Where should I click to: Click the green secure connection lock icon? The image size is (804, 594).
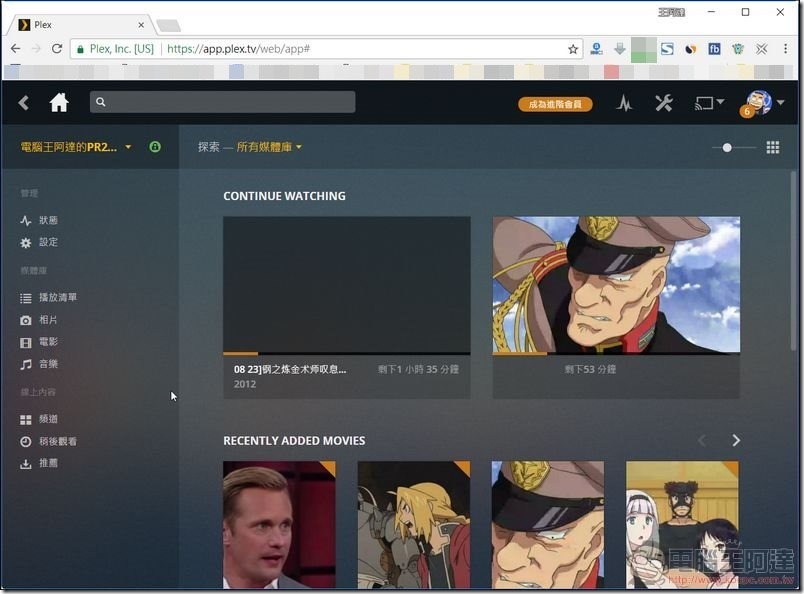pos(155,147)
